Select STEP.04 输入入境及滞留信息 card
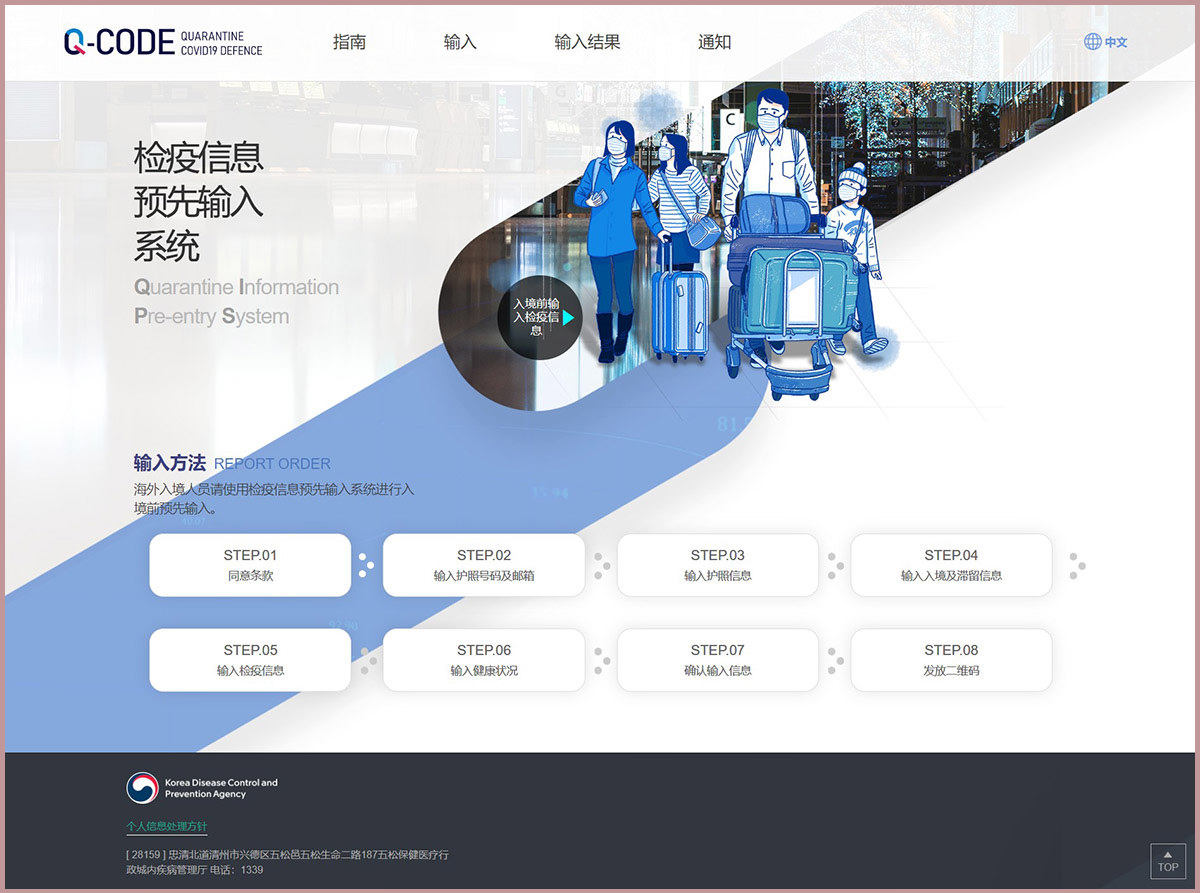Image resolution: width=1200 pixels, height=893 pixels. tap(951, 565)
